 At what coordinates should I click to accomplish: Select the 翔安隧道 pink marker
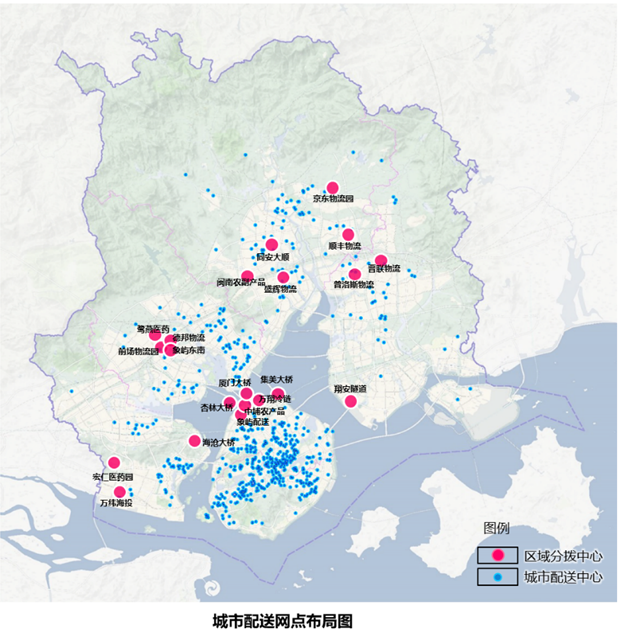tap(350, 401)
